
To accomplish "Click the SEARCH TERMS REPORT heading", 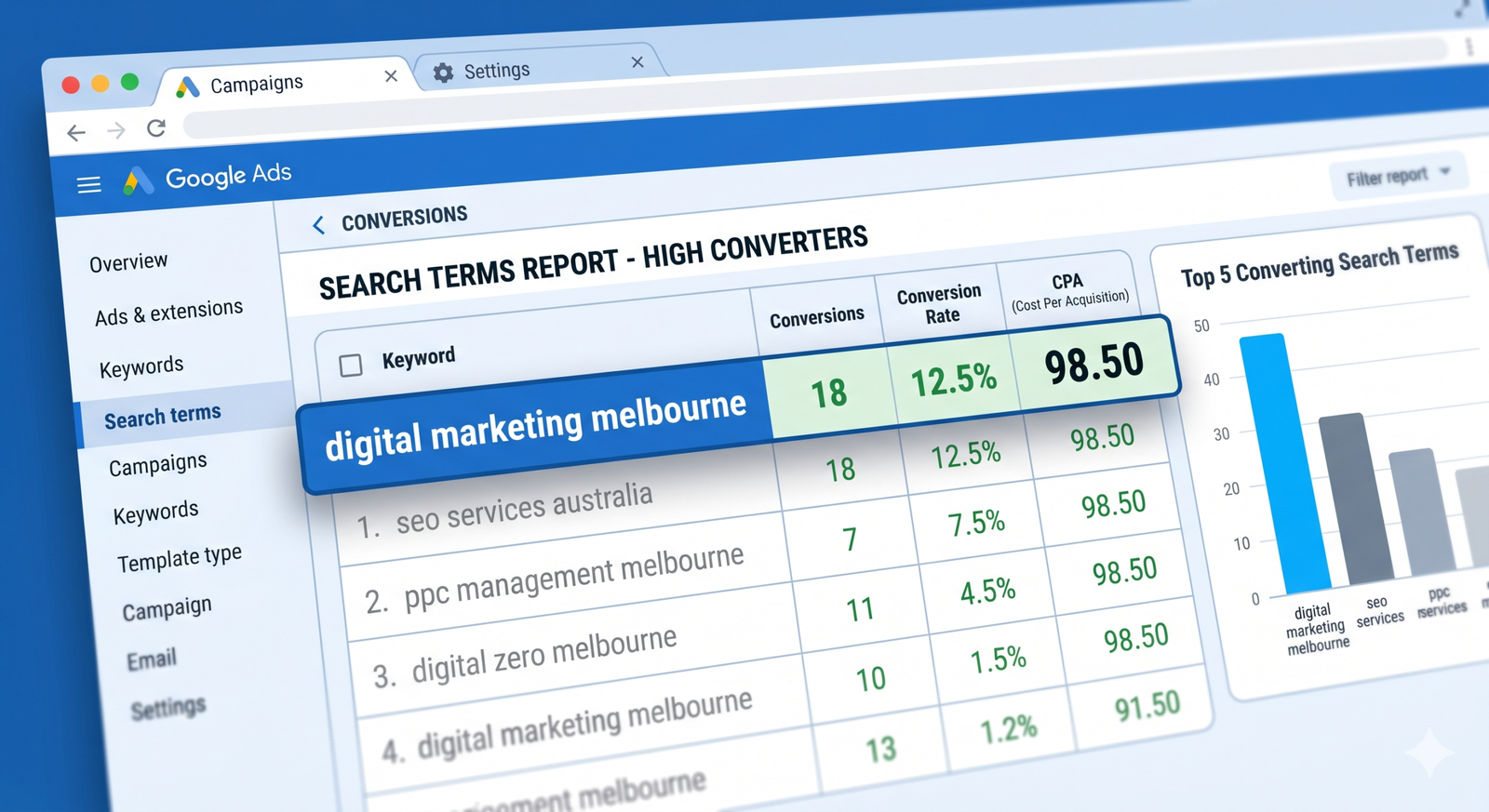I will 593,262.
